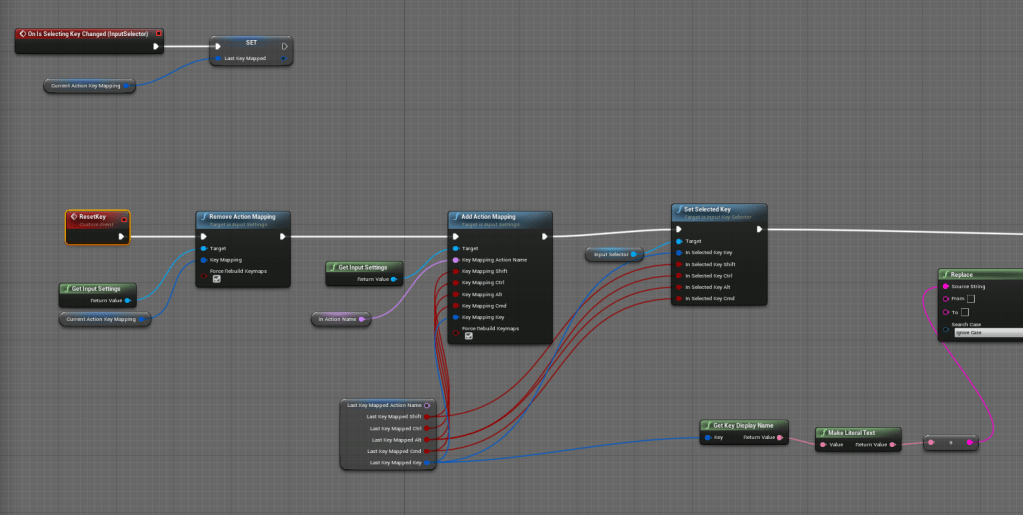1023x515 pixels.
Task: Uncheck Force Rebuild Keymaps on Remove Action Mapping
Action: pos(215,280)
